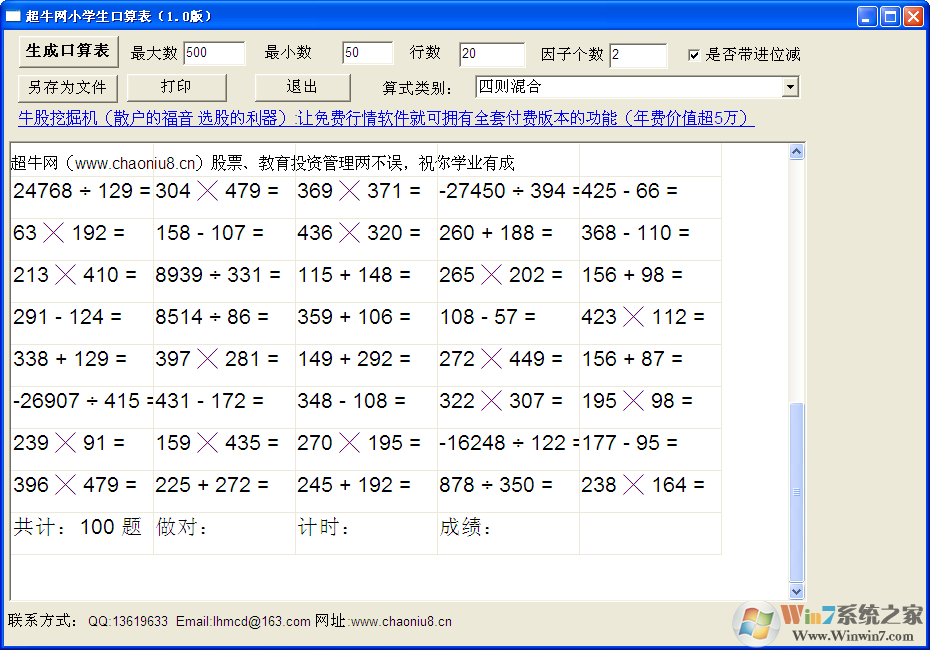Image resolution: width=930 pixels, height=650 pixels.
Task: Click the 行数 field showing 20
Action: pyautogui.click(x=490, y=53)
